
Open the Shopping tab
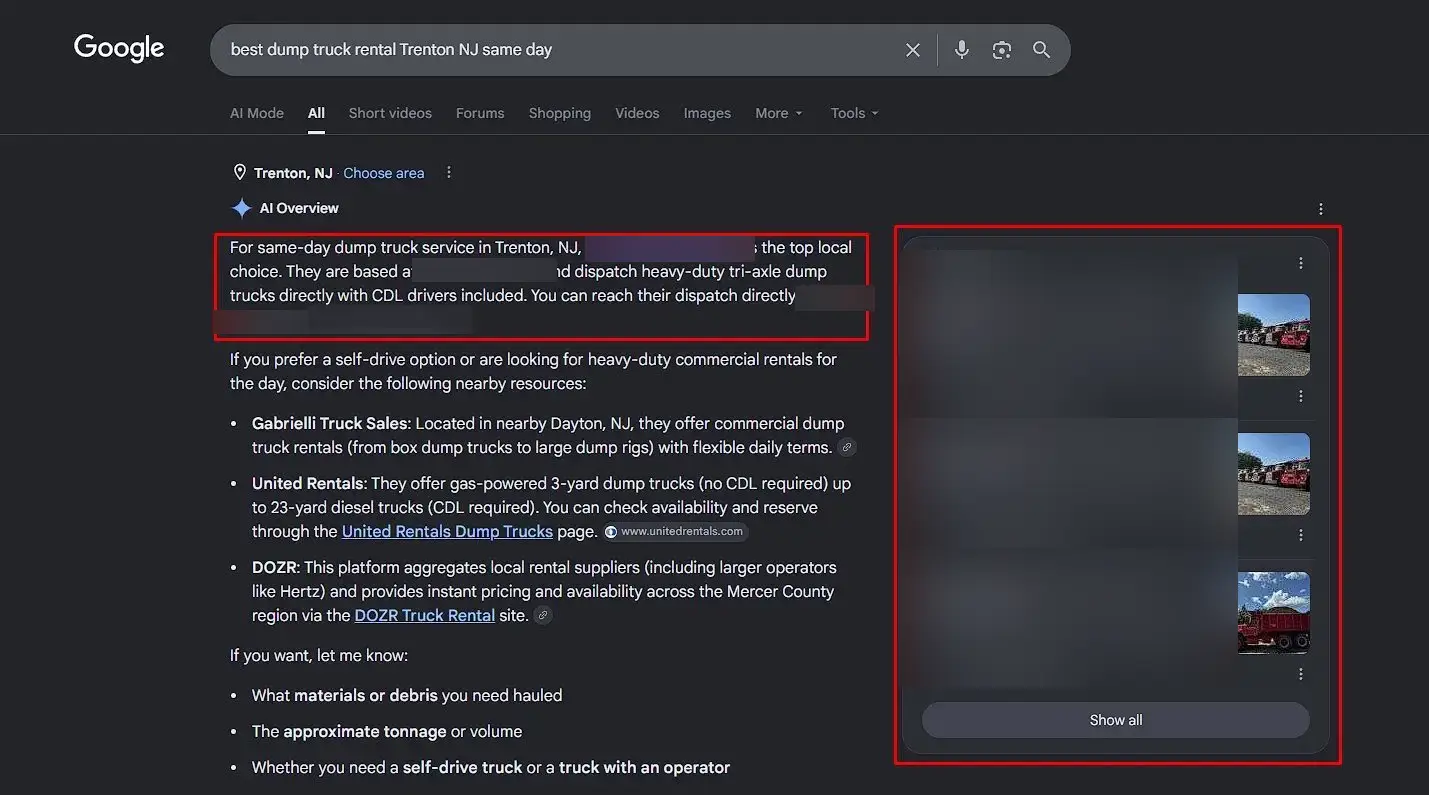tap(560, 113)
